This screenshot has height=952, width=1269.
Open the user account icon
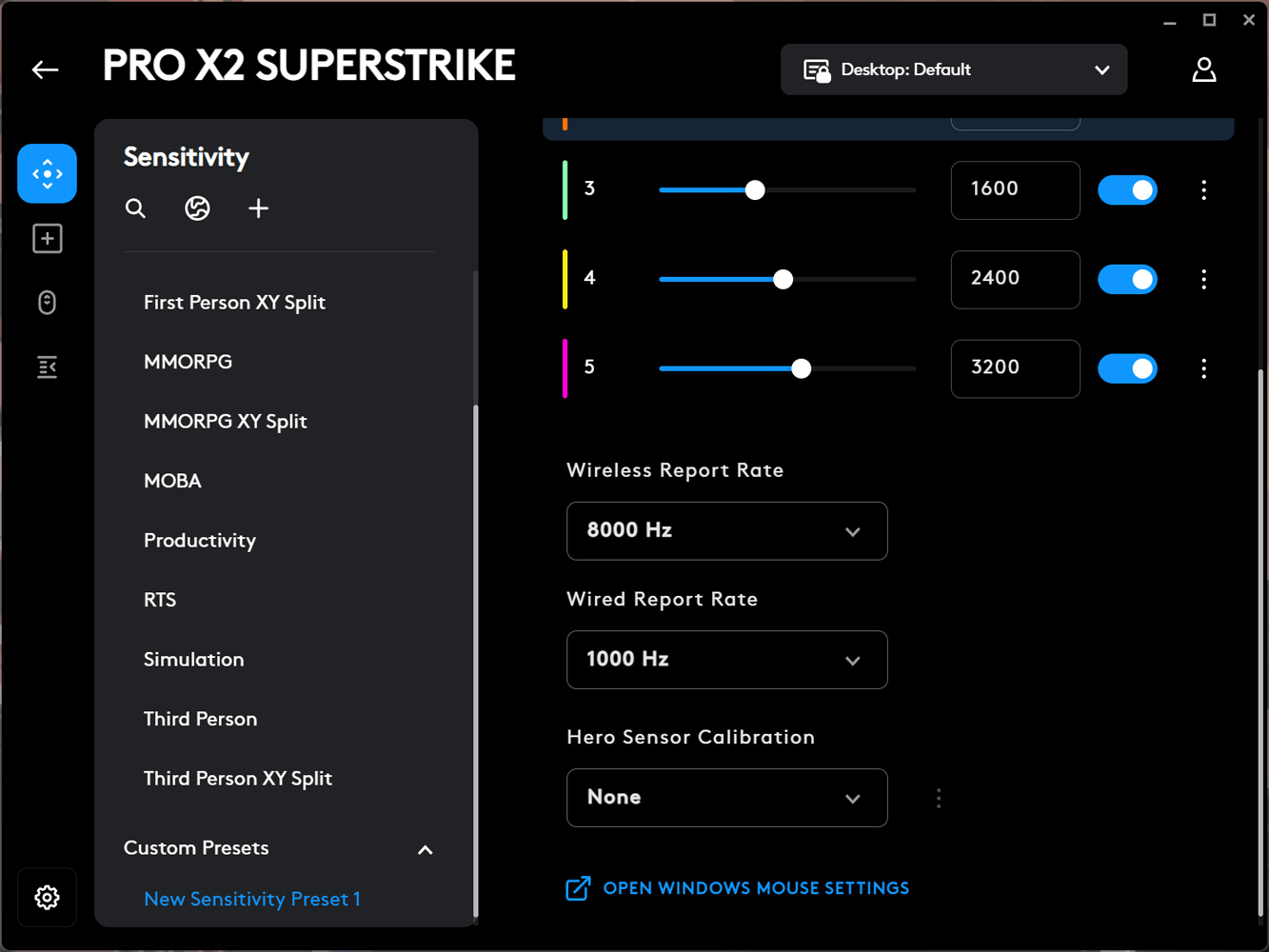[1203, 69]
